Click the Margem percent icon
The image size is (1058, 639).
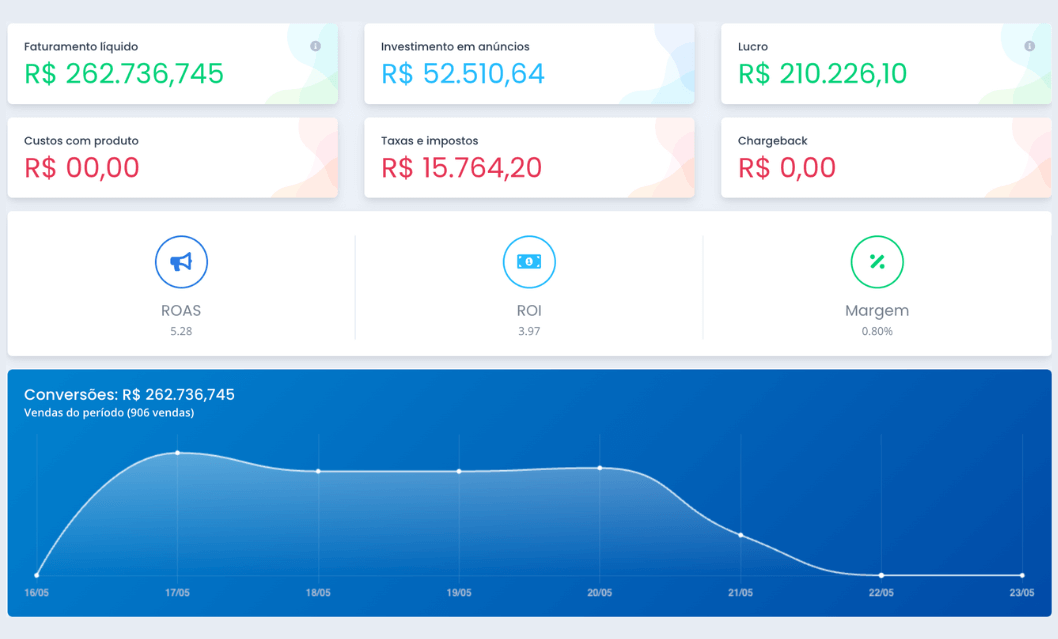pos(877,262)
